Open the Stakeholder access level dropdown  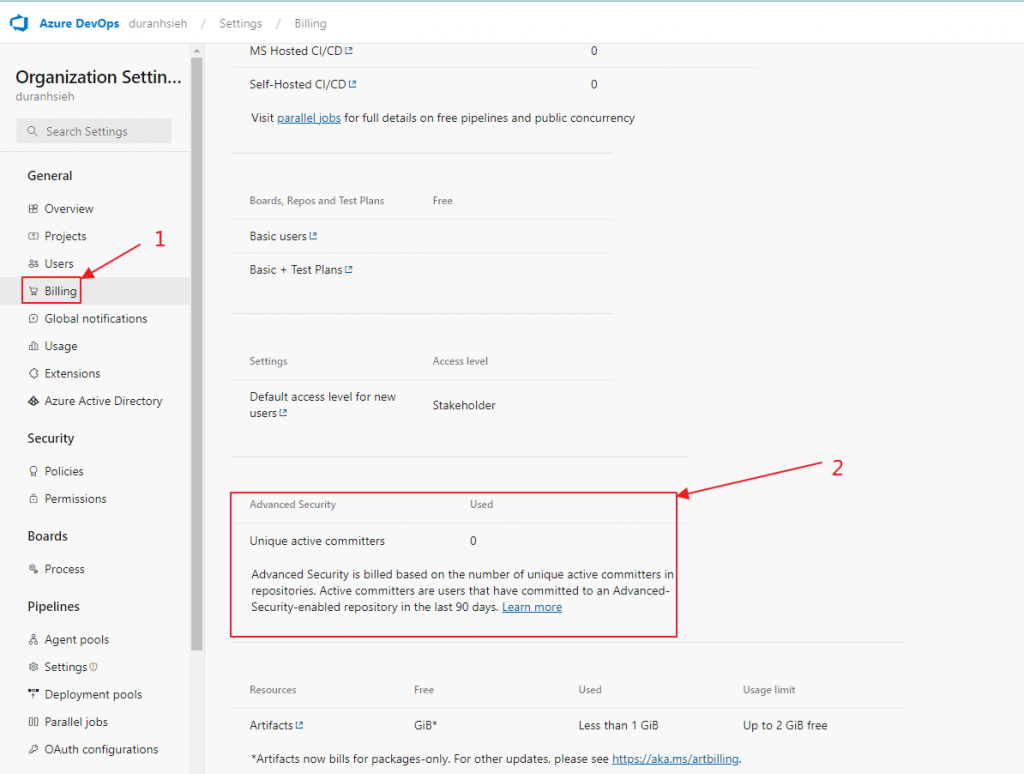pos(464,406)
